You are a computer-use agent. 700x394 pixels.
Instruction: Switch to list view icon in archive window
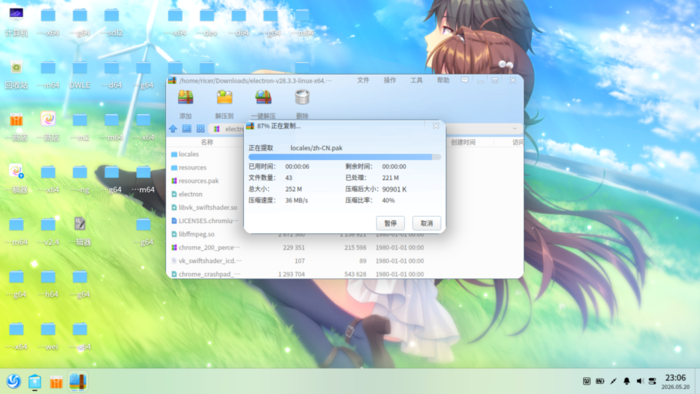pyautogui.click(x=187, y=129)
